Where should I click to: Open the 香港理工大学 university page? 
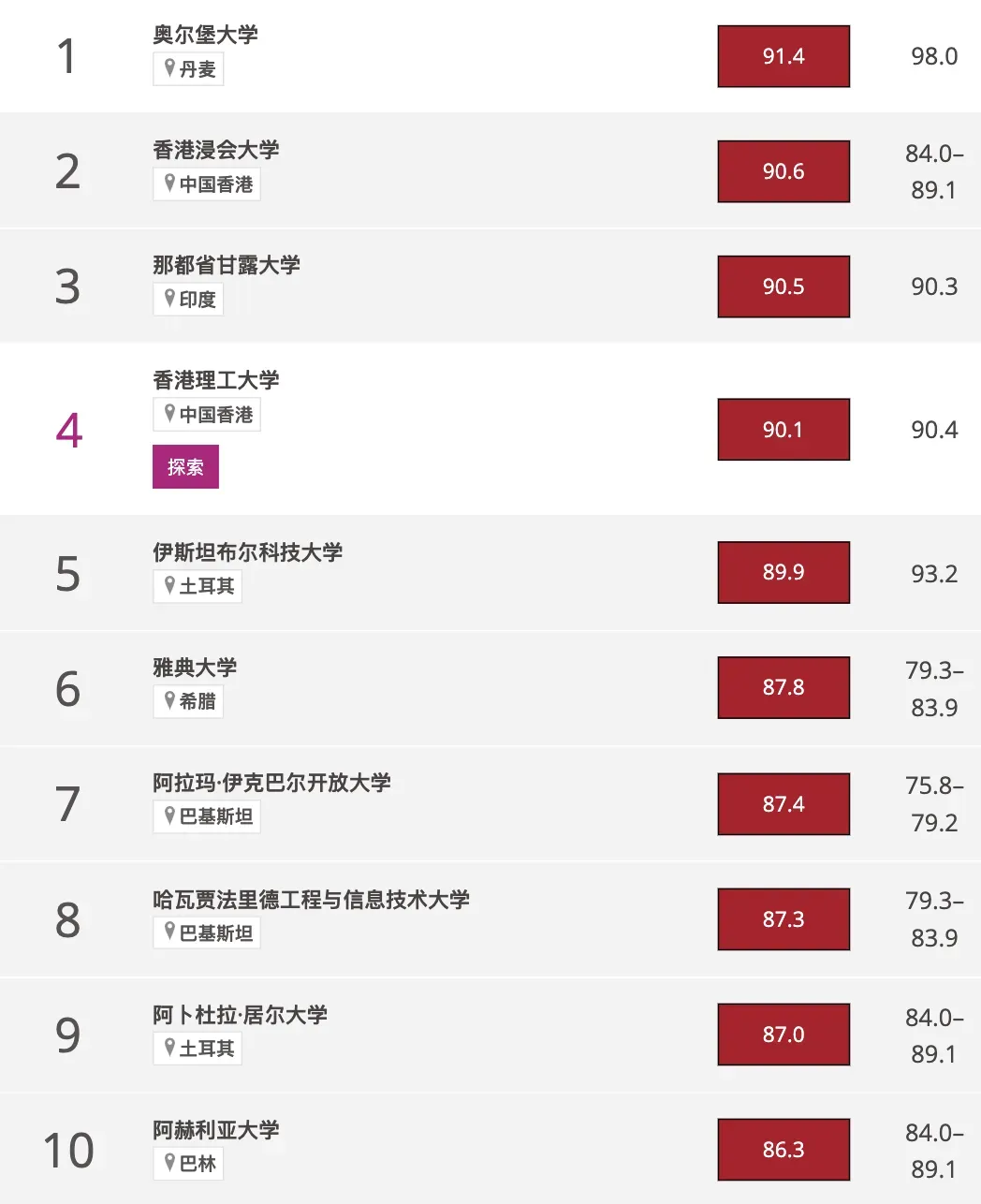click(215, 380)
